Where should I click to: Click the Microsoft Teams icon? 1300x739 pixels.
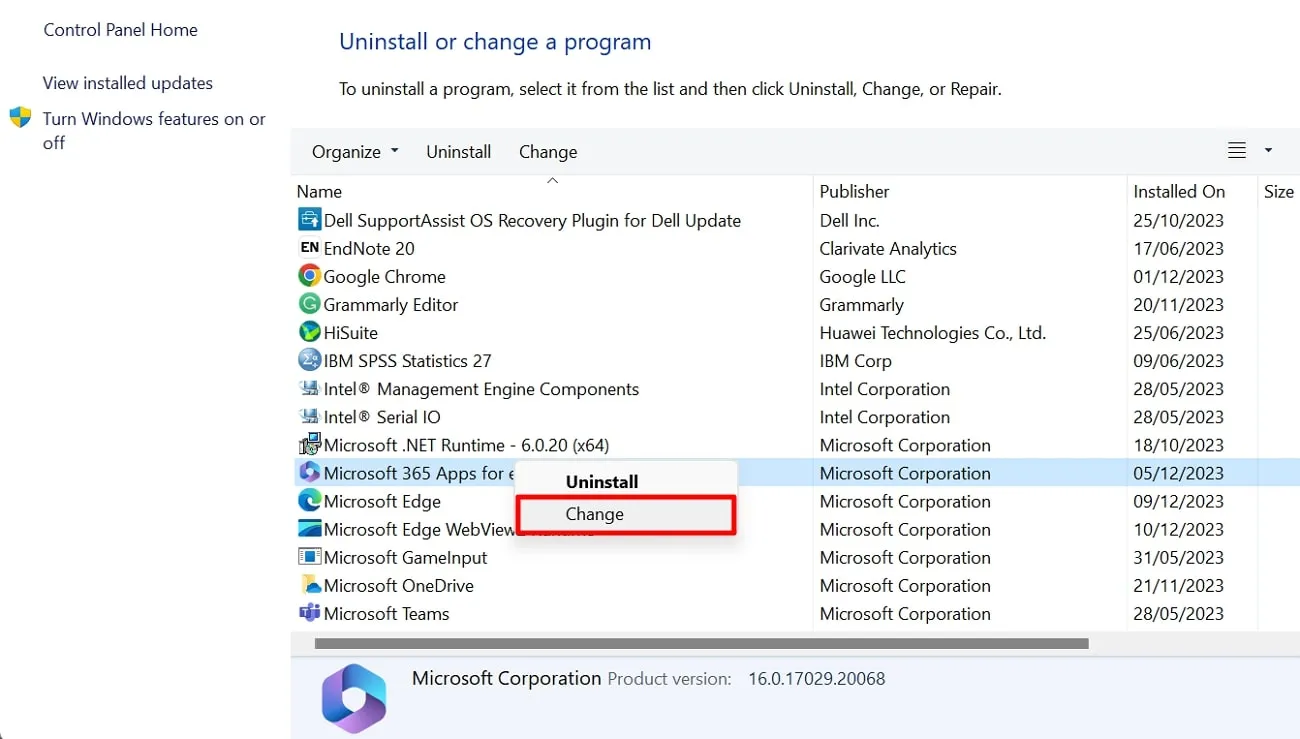[x=308, y=613]
